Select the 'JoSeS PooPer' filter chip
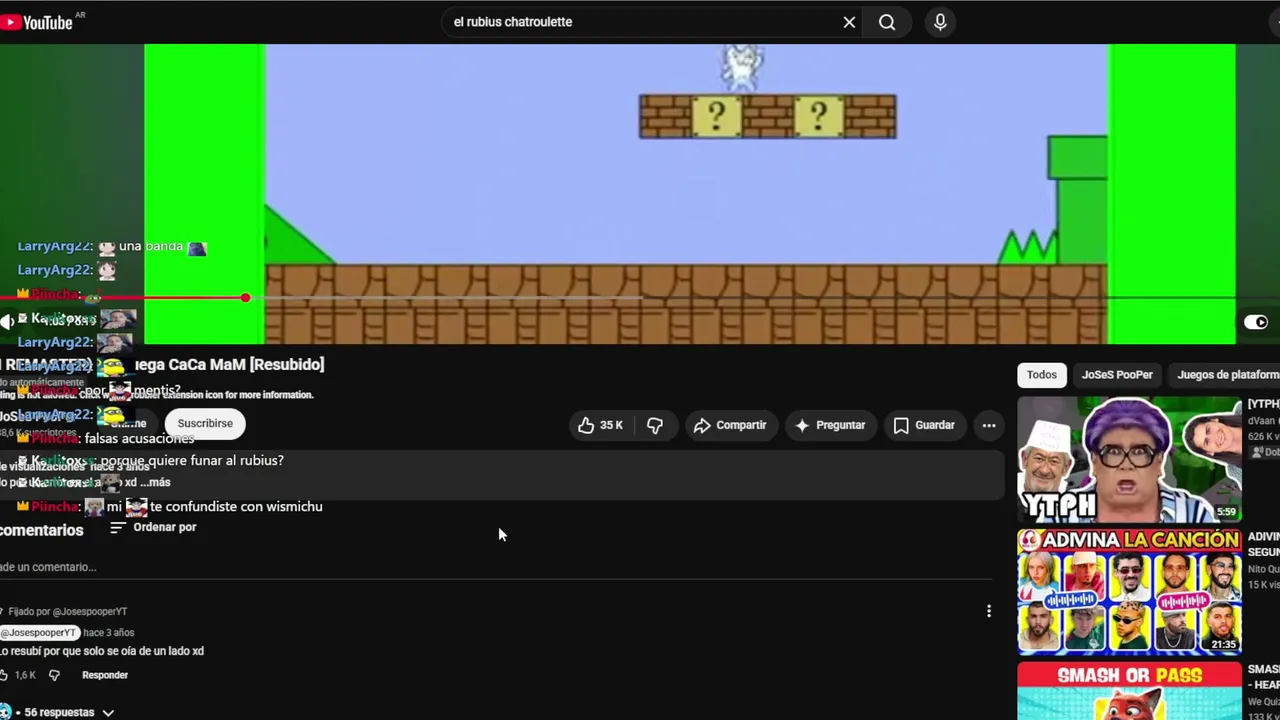Viewport: 1280px width, 720px height. 1117,375
